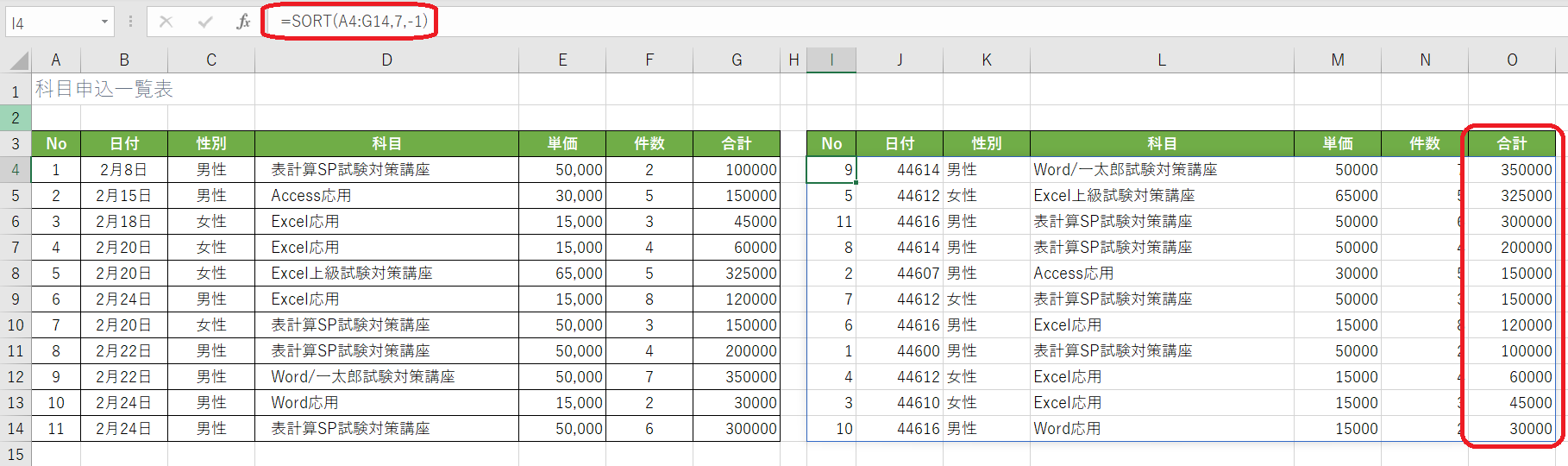Click the Cancel X formula icon
Image resolution: width=1568 pixels, height=466 pixels.
tap(166, 22)
